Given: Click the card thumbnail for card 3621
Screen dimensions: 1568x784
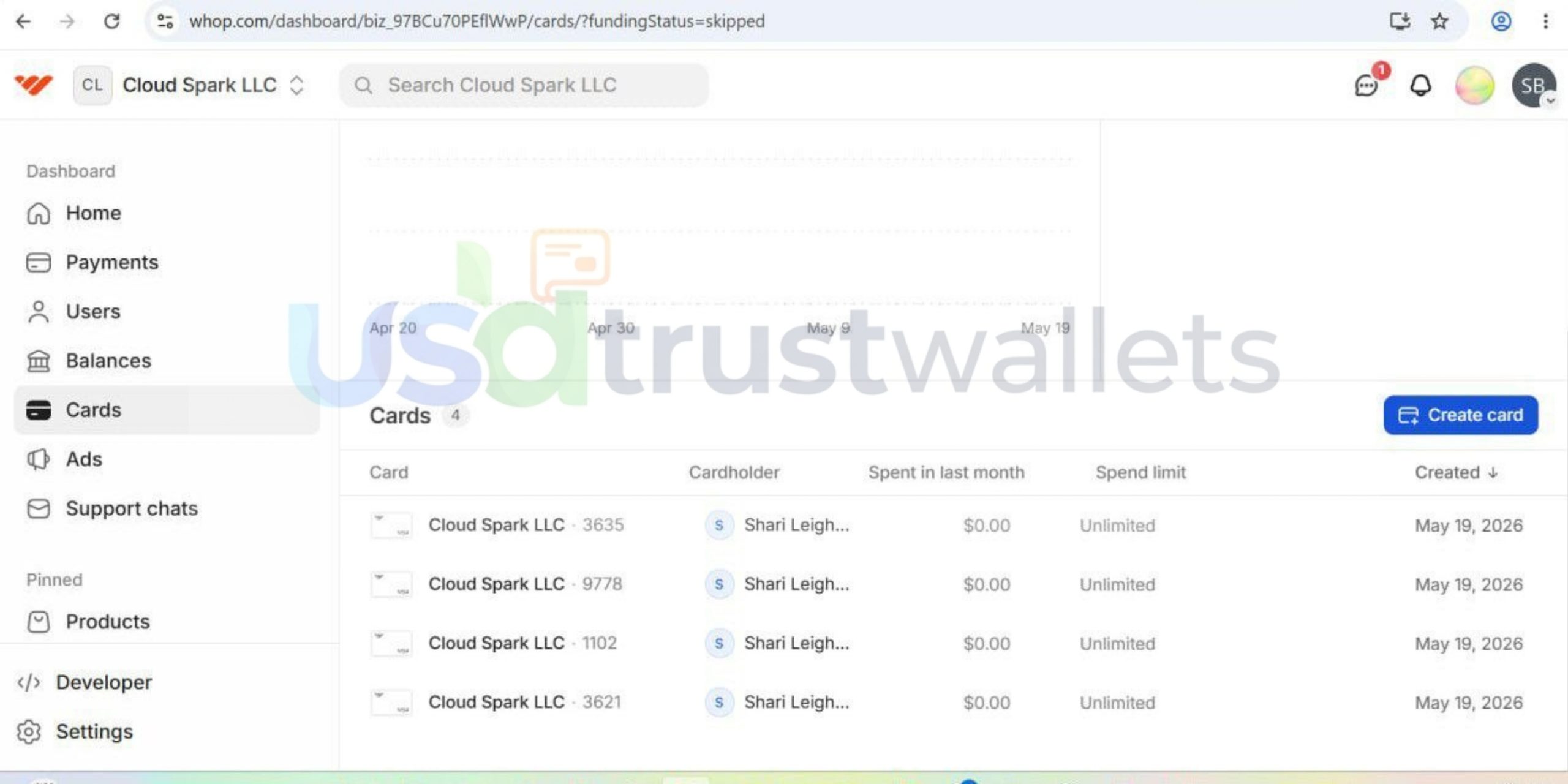Looking at the screenshot, I should pos(391,703).
